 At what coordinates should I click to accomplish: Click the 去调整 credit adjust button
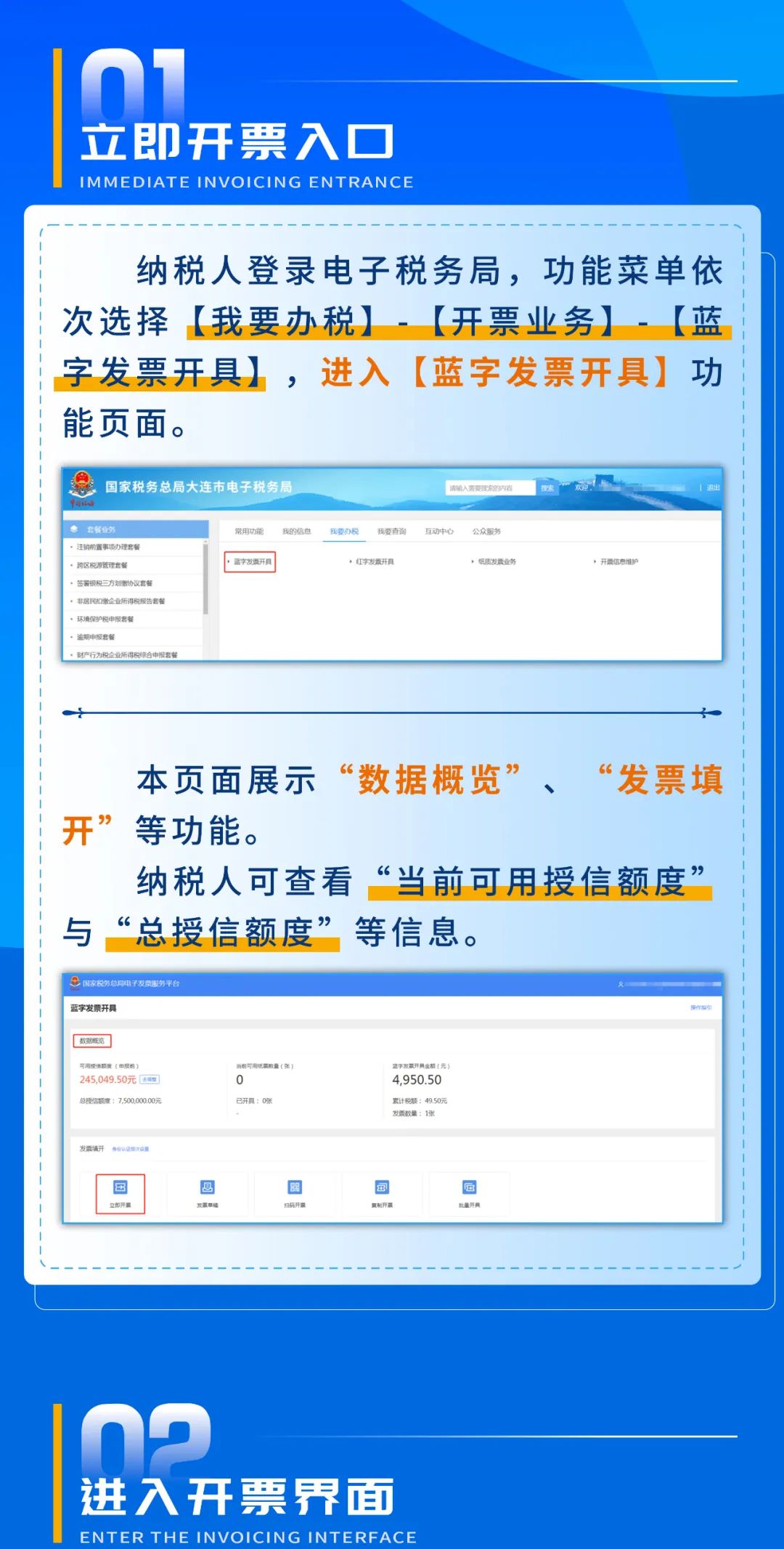click(x=149, y=1080)
